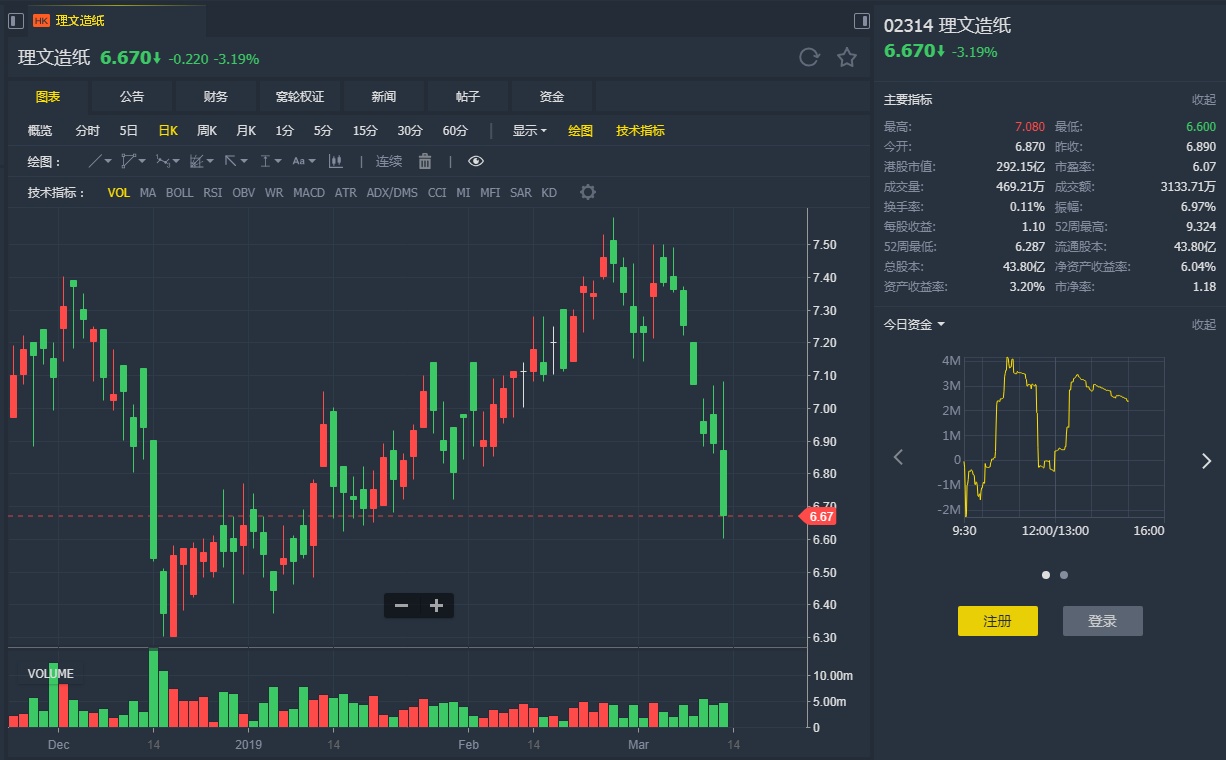Zoom in the chart with the plus button
Screen dimensions: 1226x760
click(x=436, y=605)
